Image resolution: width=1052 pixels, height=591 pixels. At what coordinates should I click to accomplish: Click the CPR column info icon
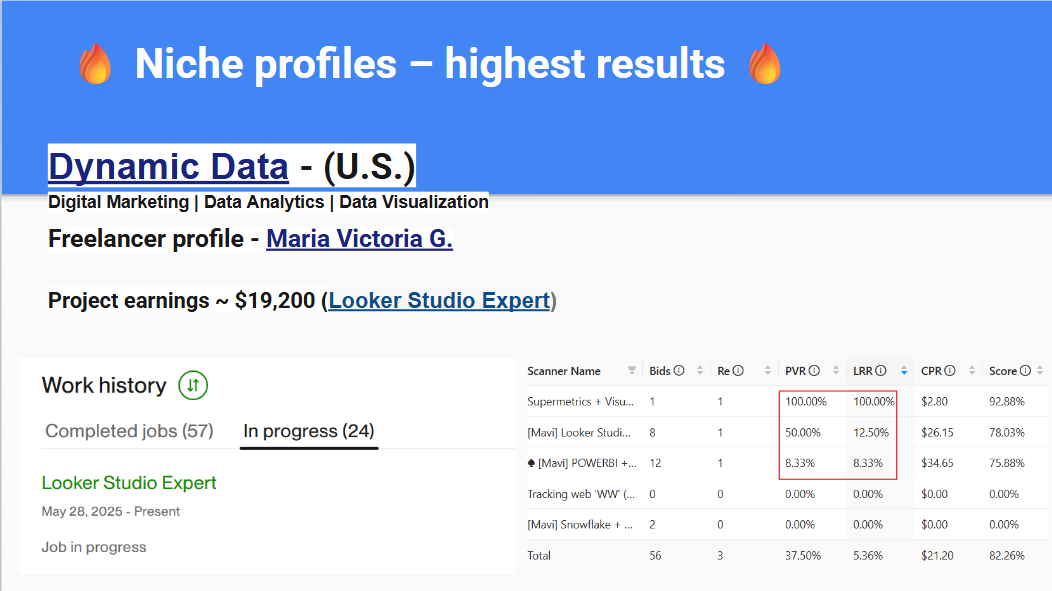pos(949,370)
